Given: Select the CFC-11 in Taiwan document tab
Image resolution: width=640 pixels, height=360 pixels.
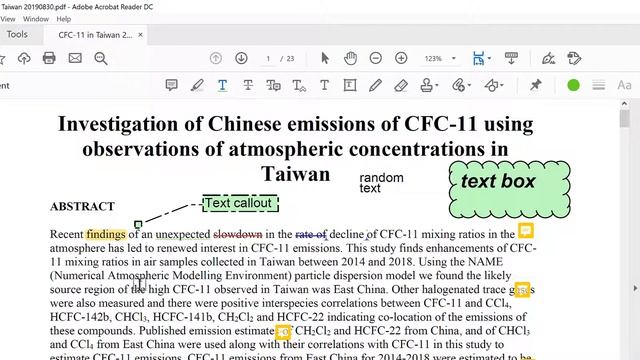Looking at the screenshot, I should click(95, 35).
